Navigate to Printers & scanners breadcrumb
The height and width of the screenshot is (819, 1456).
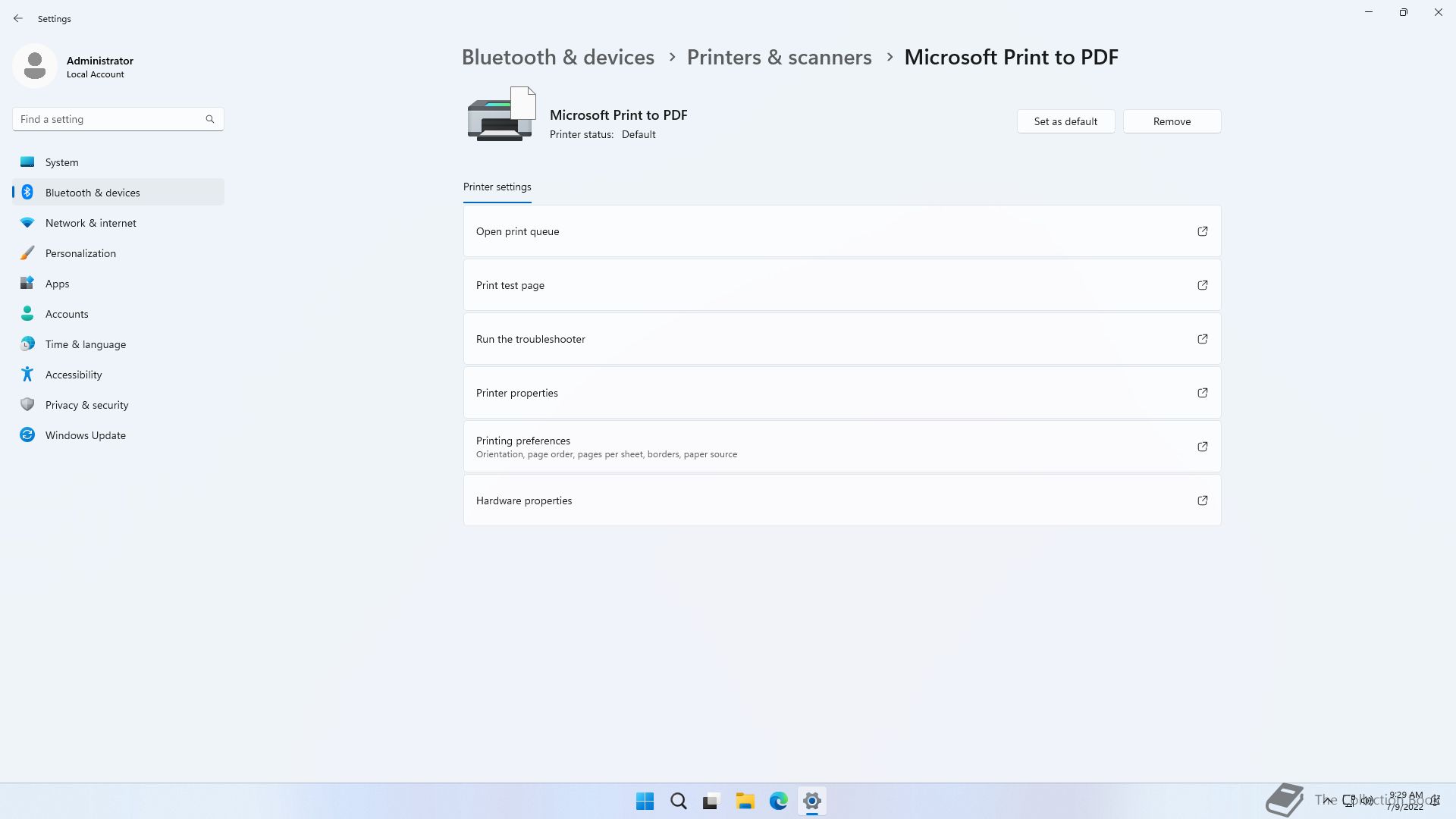click(780, 57)
